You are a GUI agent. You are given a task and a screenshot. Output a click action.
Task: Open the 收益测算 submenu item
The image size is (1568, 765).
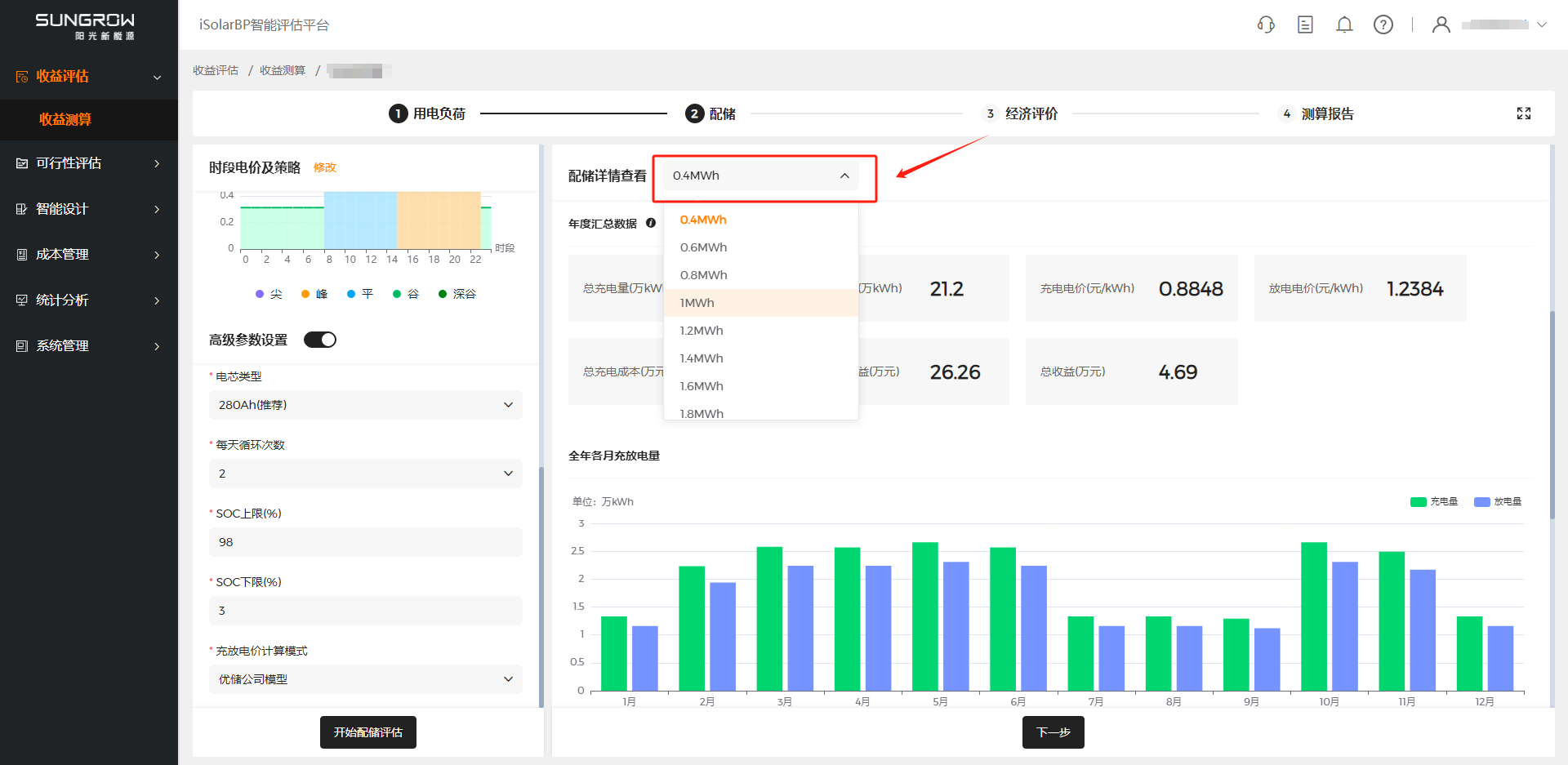point(65,119)
